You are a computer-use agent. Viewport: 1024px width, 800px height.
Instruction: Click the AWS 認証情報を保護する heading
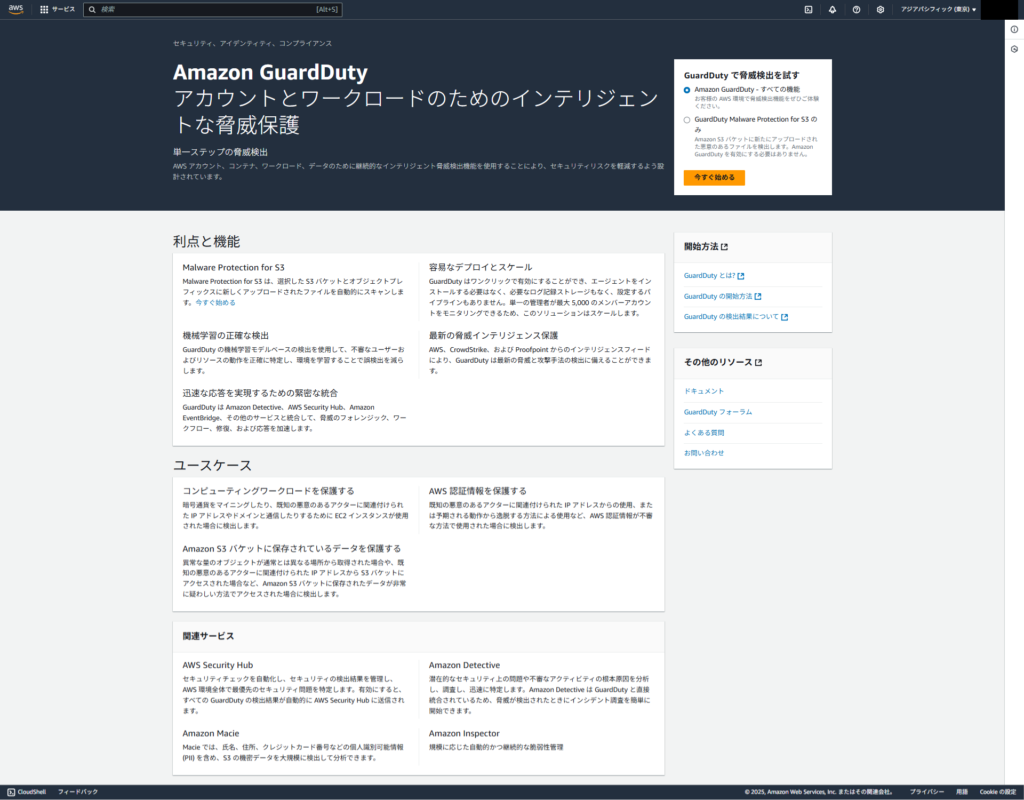477,491
